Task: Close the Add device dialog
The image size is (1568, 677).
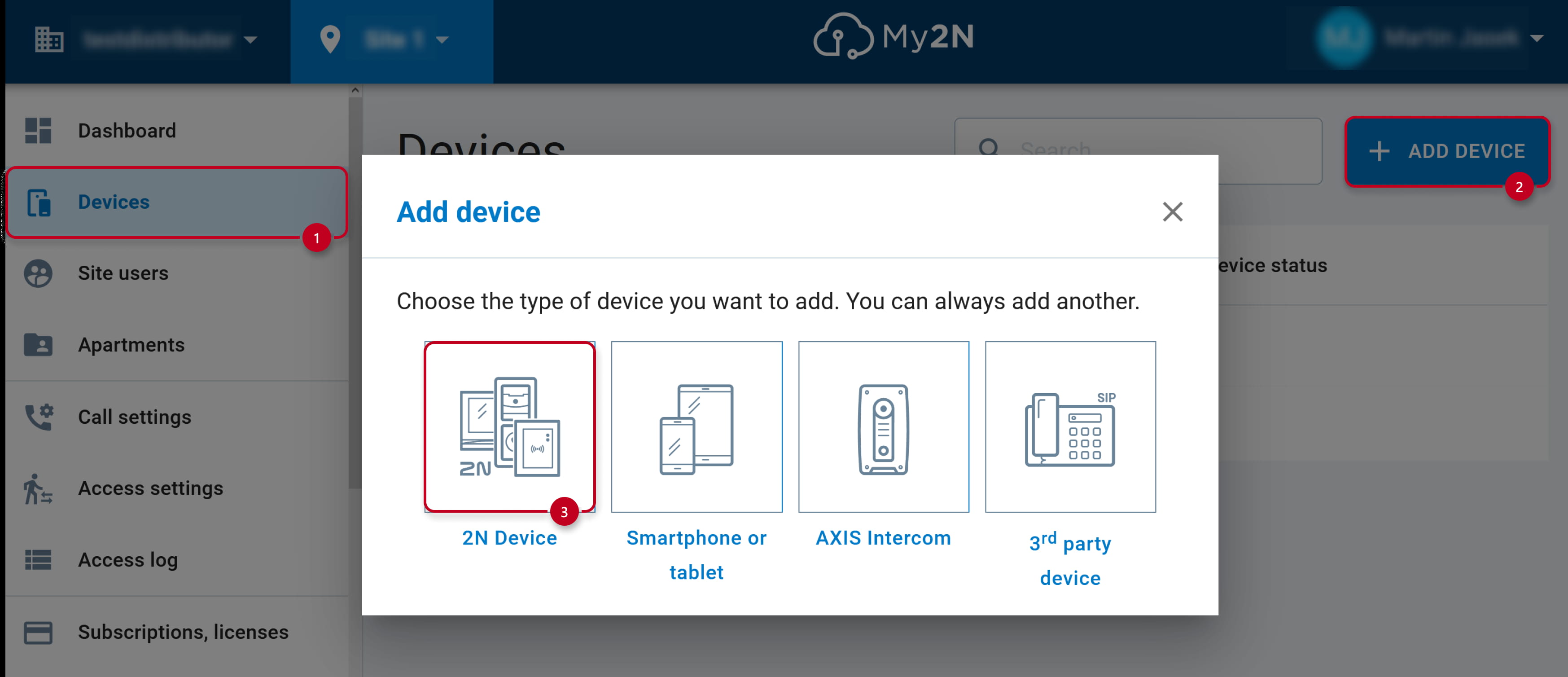Action: tap(1172, 212)
